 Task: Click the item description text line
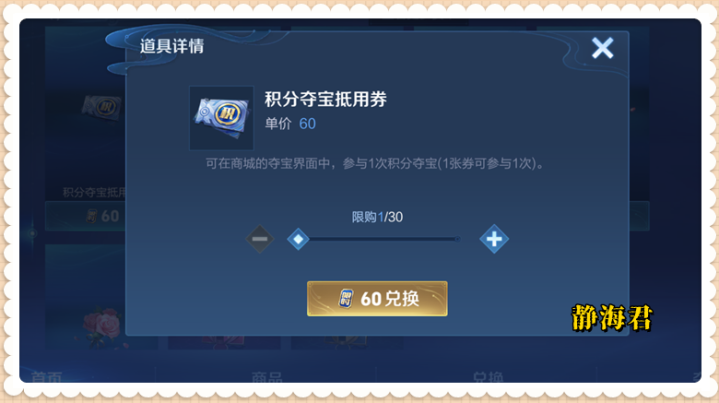(x=374, y=164)
